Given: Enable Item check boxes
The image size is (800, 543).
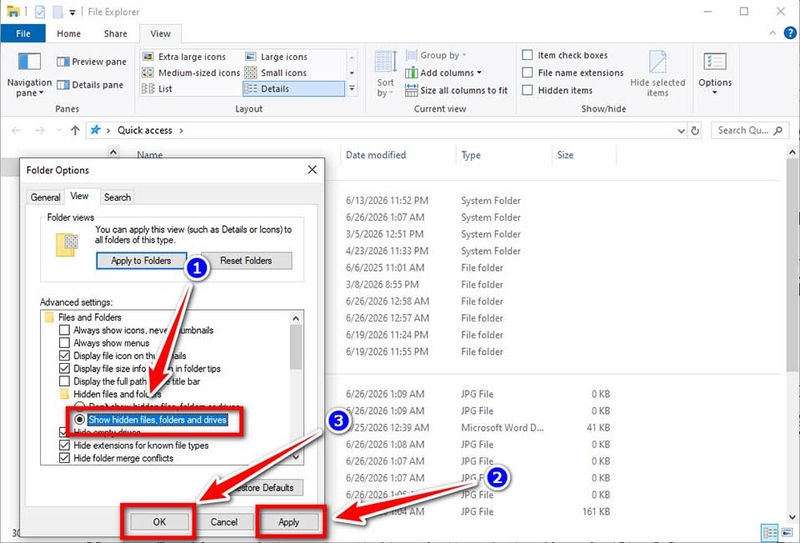Looking at the screenshot, I should coord(528,55).
